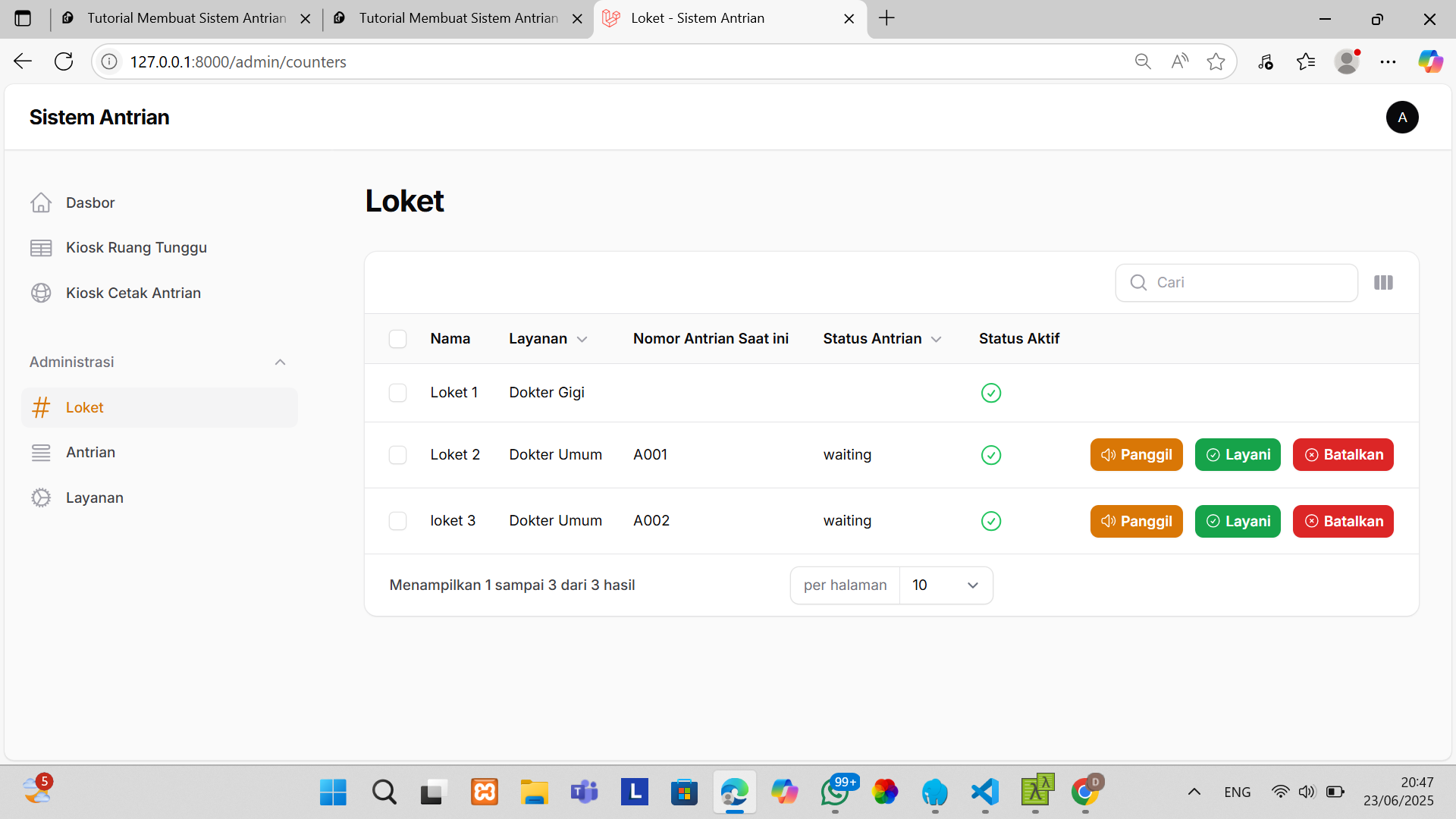
Task: Collapse the Administrasi sidebar group
Action: (x=280, y=362)
